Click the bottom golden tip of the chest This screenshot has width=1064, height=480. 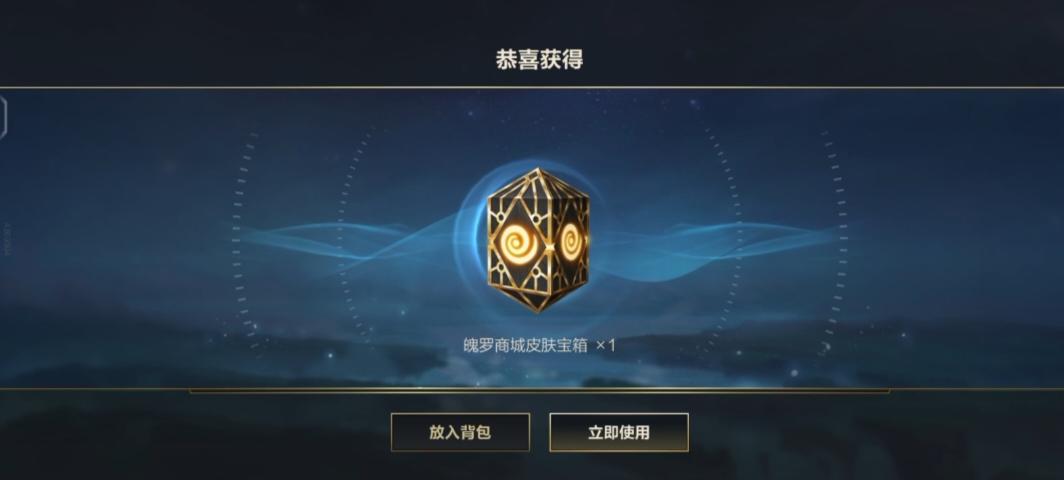[x=538, y=308]
